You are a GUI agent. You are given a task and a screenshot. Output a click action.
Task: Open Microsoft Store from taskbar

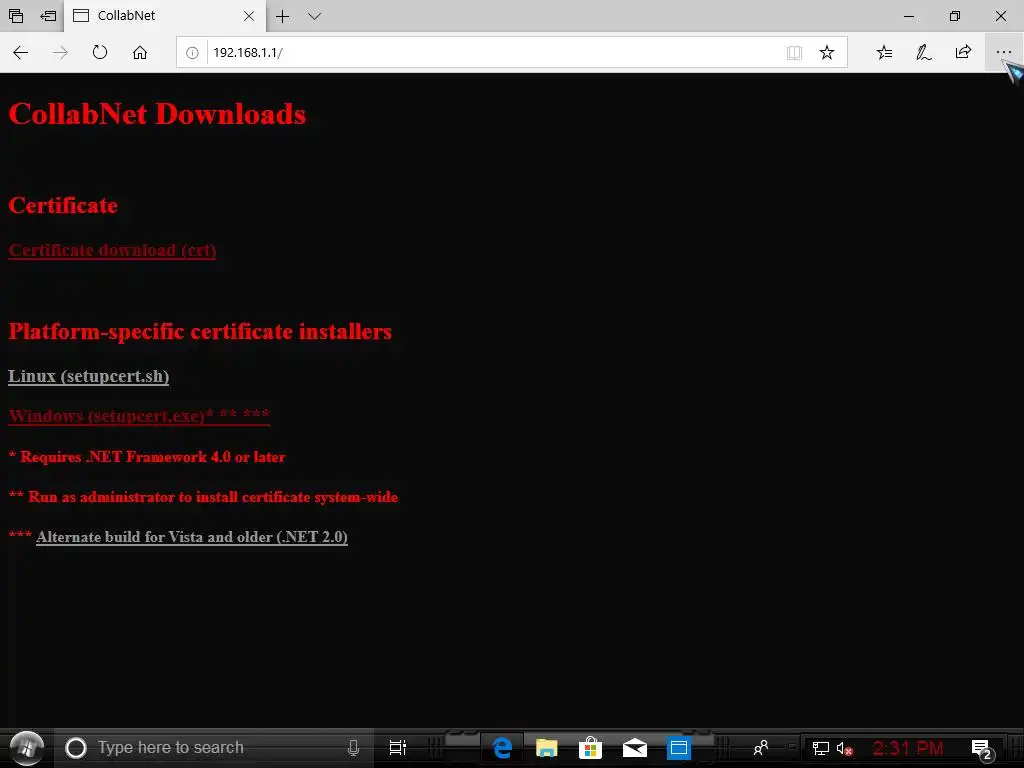pos(590,748)
